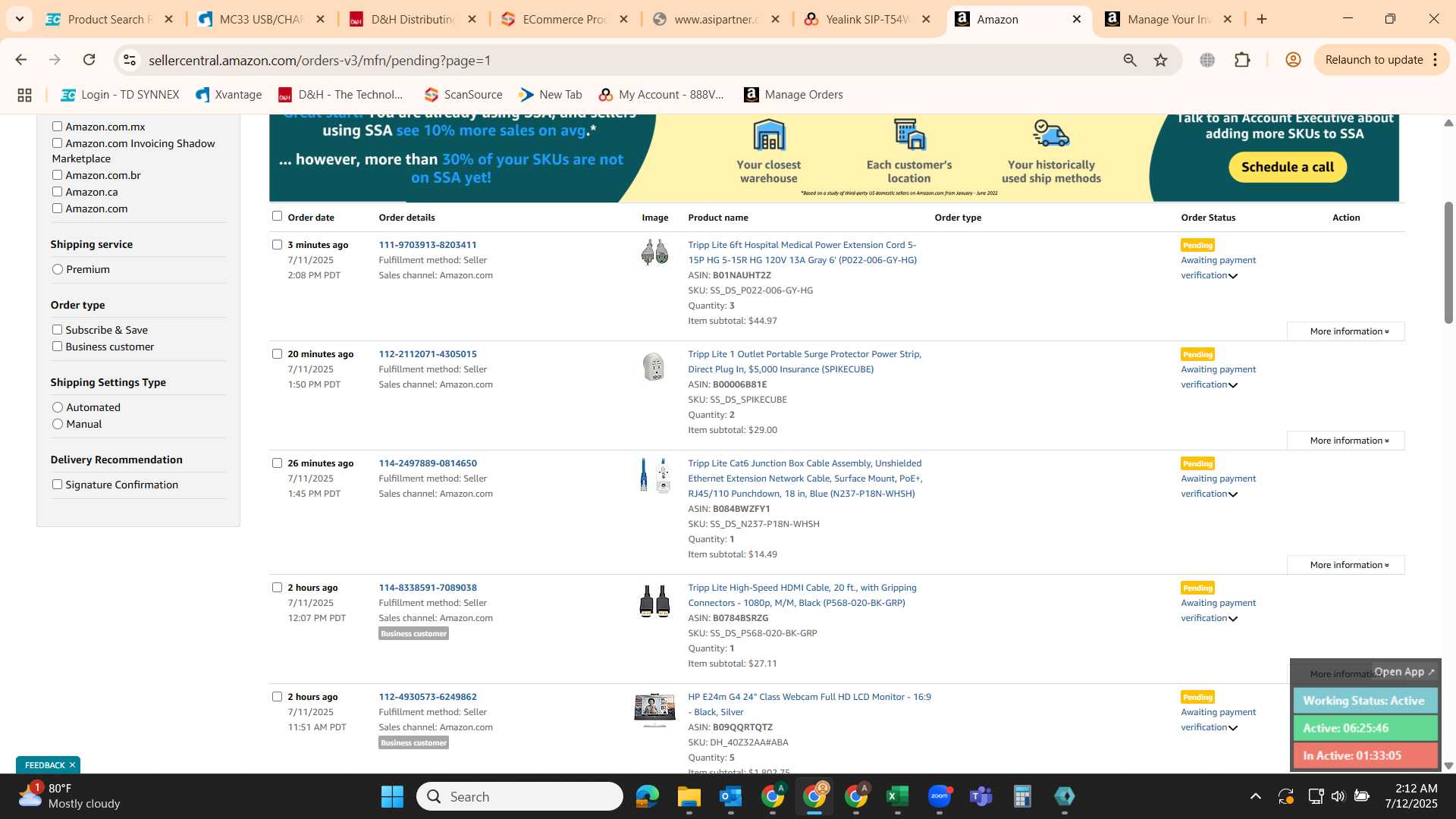Check the Signature Confirmation box

point(57,485)
